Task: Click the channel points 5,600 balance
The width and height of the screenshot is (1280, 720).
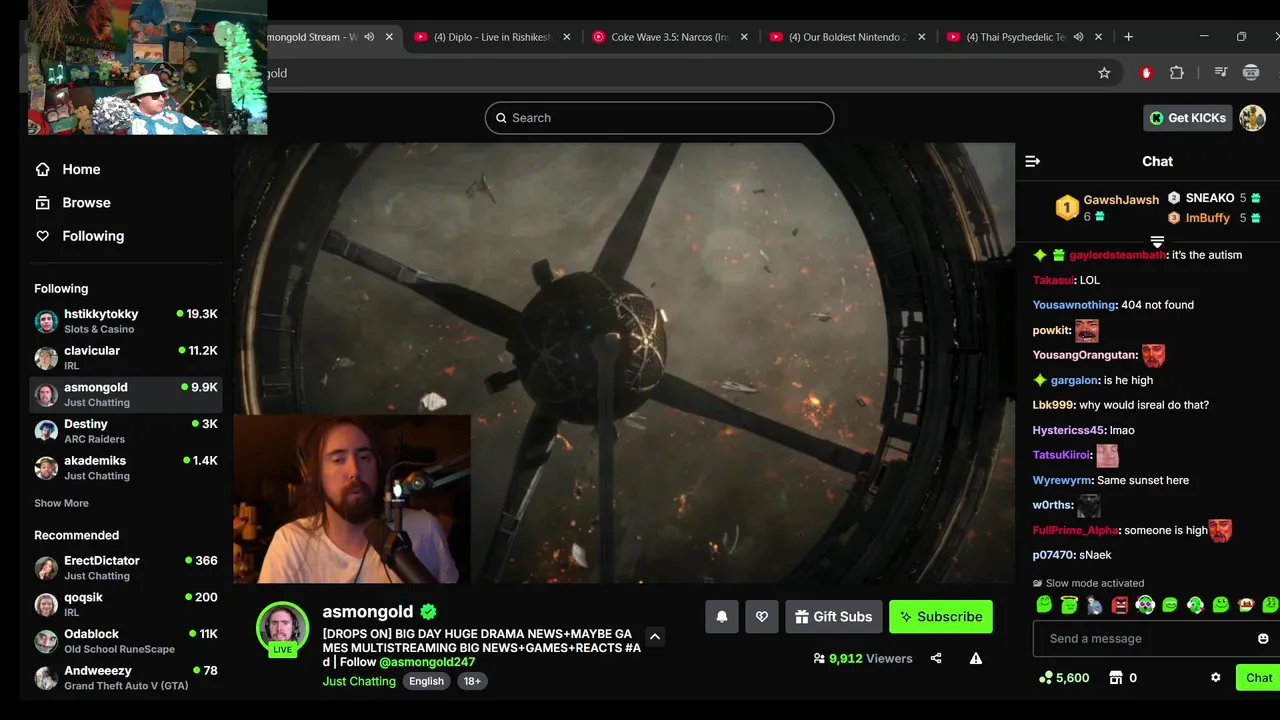Action: coord(1065,677)
